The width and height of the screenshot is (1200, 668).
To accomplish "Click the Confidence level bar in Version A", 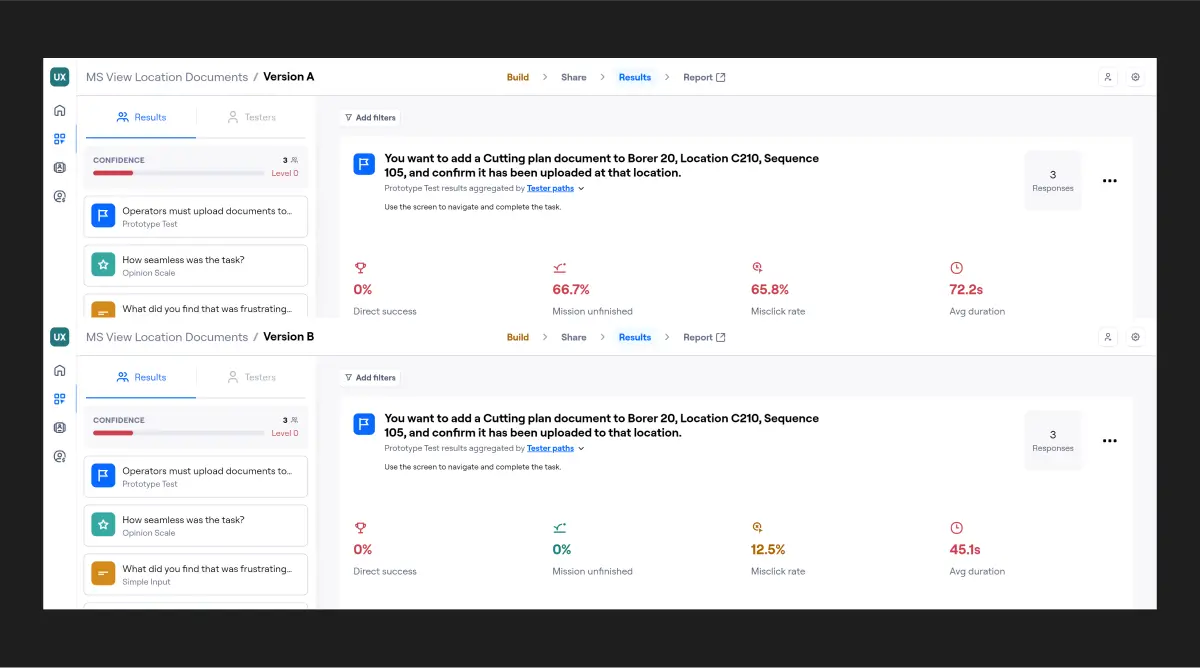I will [x=178, y=173].
